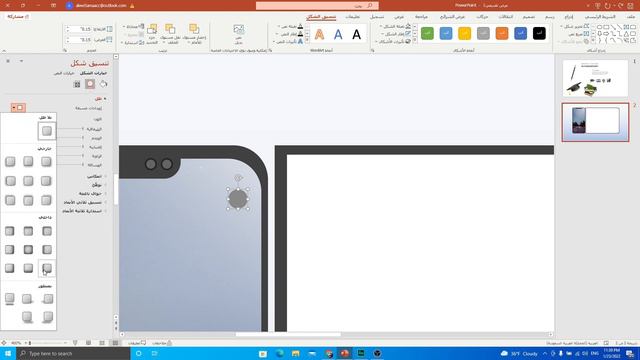Open the Shape Effects dropdown
This screenshot has height=360, width=640.
[393, 42]
